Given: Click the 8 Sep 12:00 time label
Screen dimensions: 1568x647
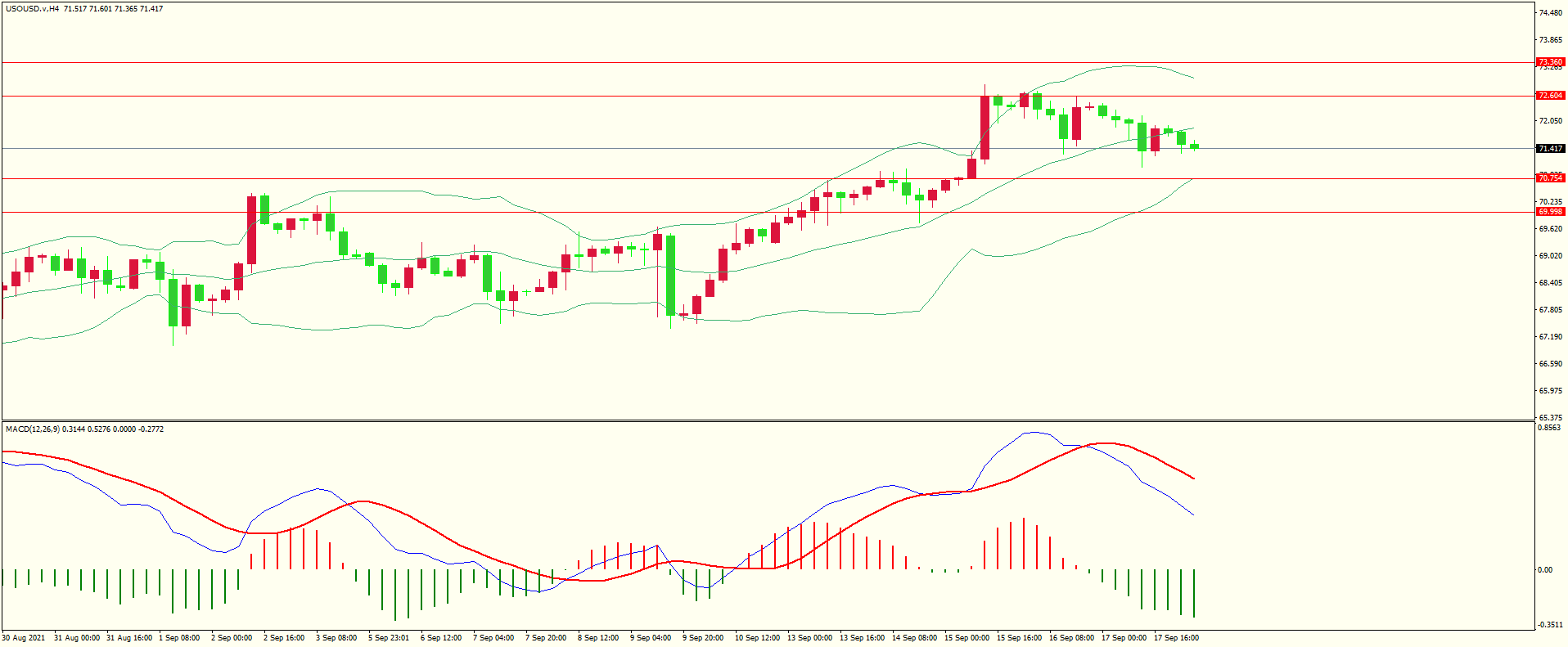Looking at the screenshot, I should tap(598, 638).
